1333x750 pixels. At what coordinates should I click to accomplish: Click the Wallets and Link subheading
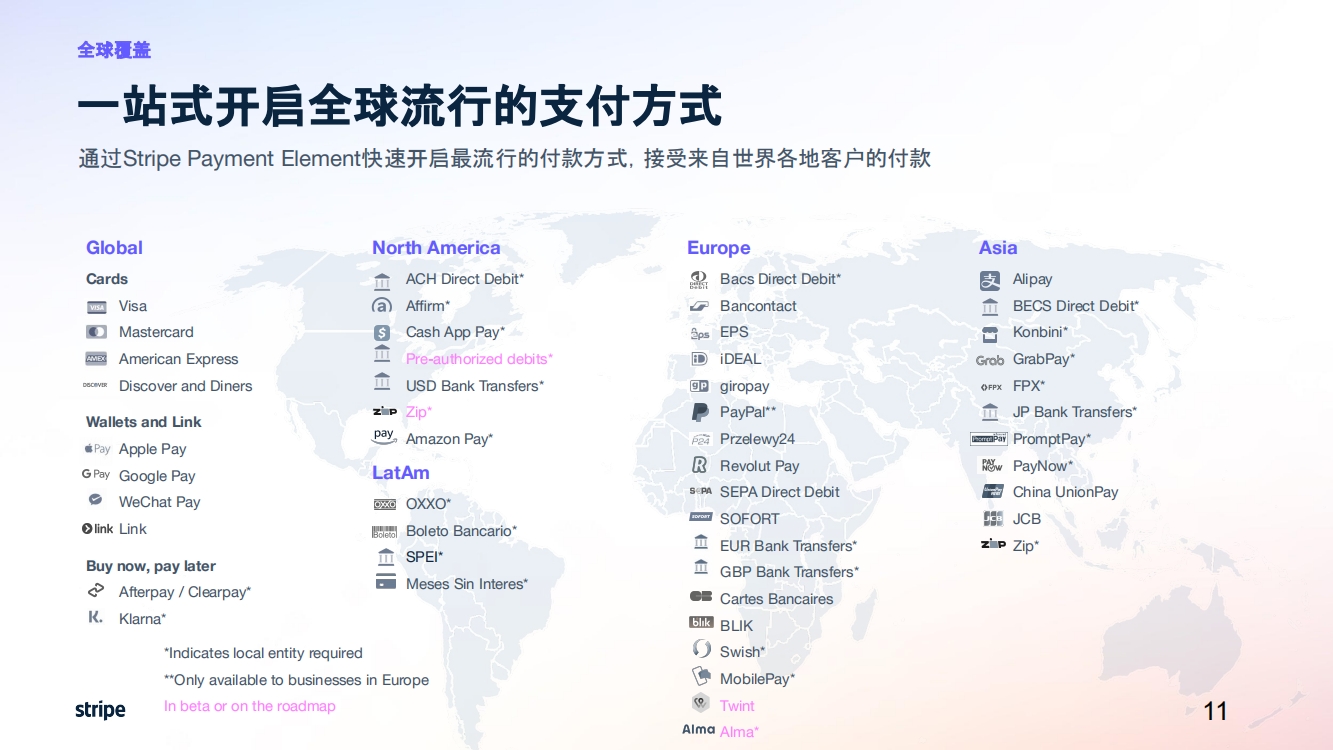144,422
